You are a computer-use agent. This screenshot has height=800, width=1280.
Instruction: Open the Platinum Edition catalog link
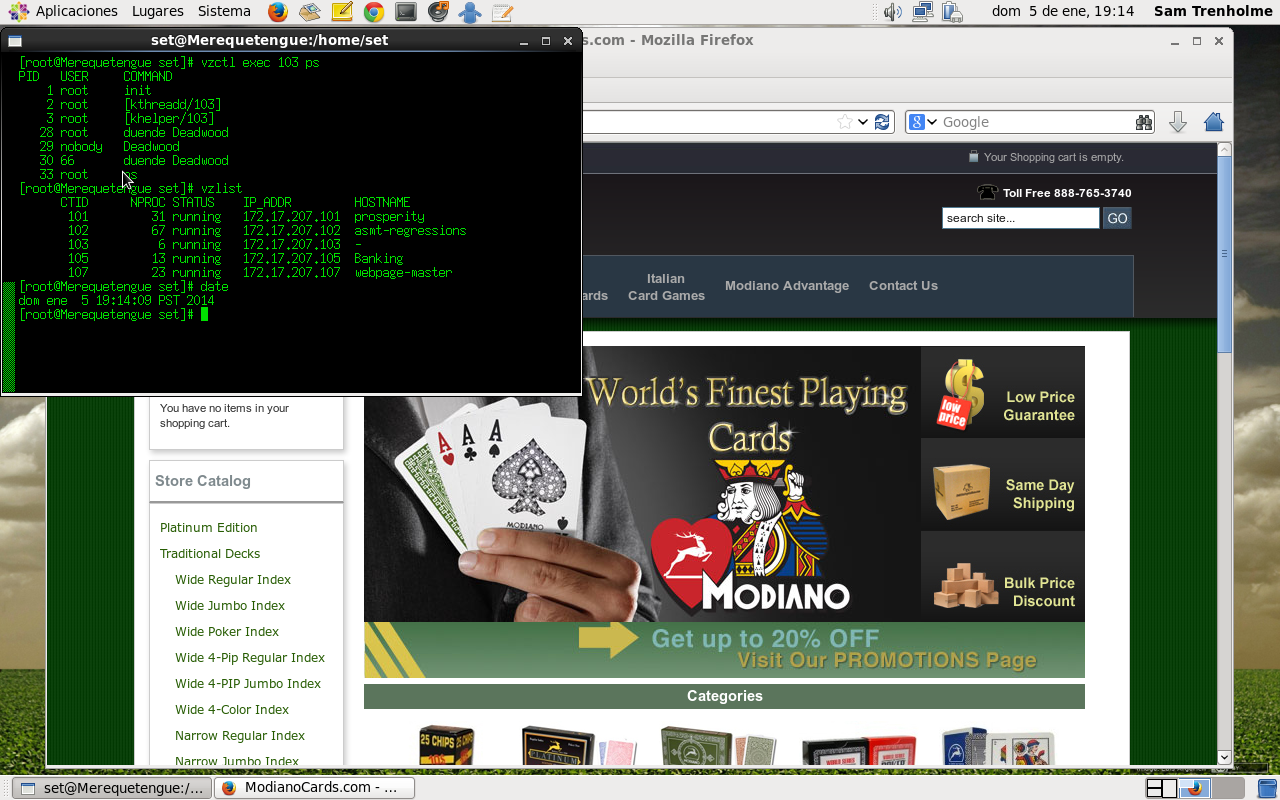click(208, 527)
